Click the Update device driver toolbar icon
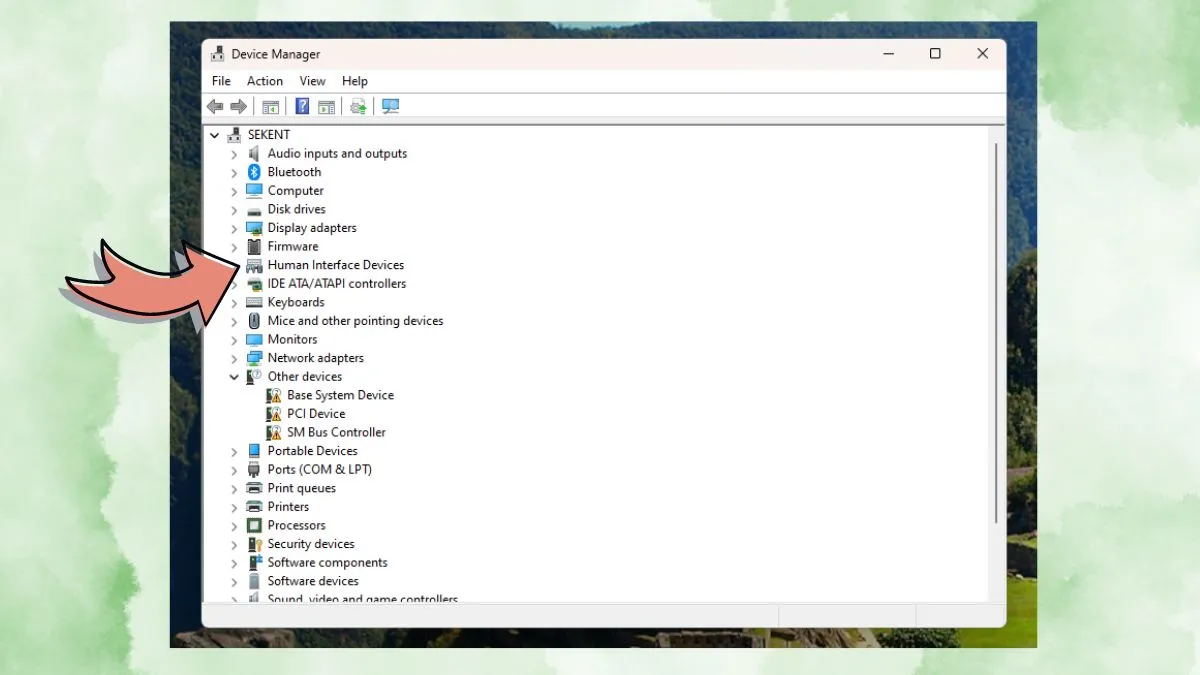Viewport: 1200px width, 675px height. 358,107
